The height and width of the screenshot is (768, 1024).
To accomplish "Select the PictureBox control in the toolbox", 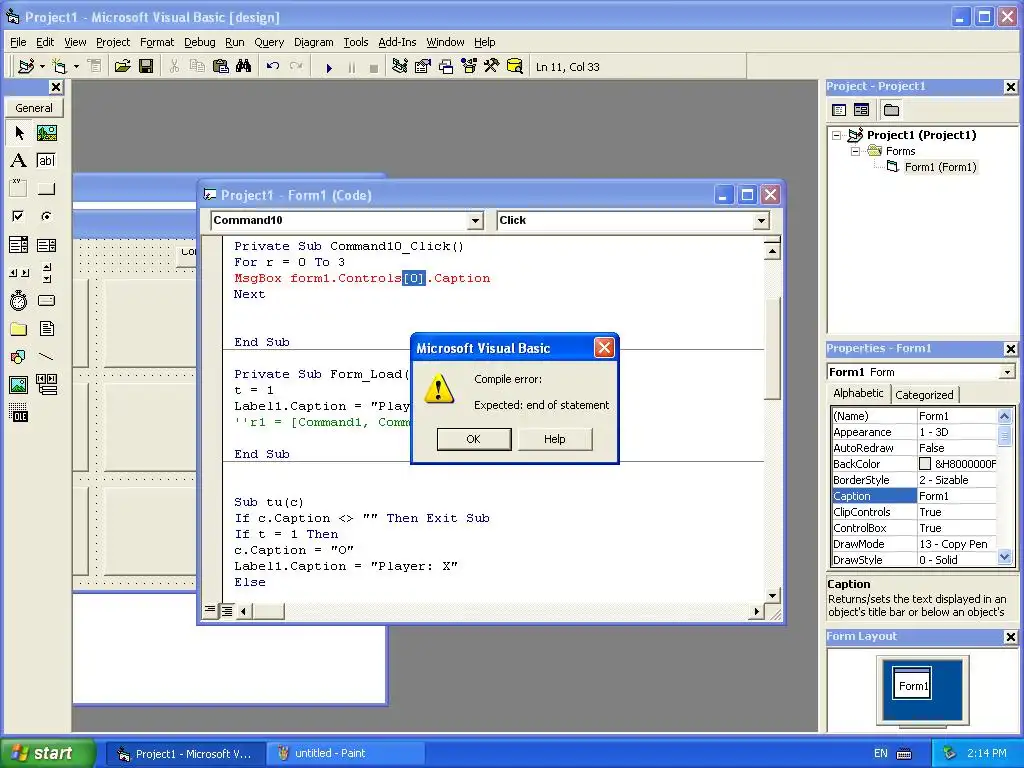I will 46,133.
